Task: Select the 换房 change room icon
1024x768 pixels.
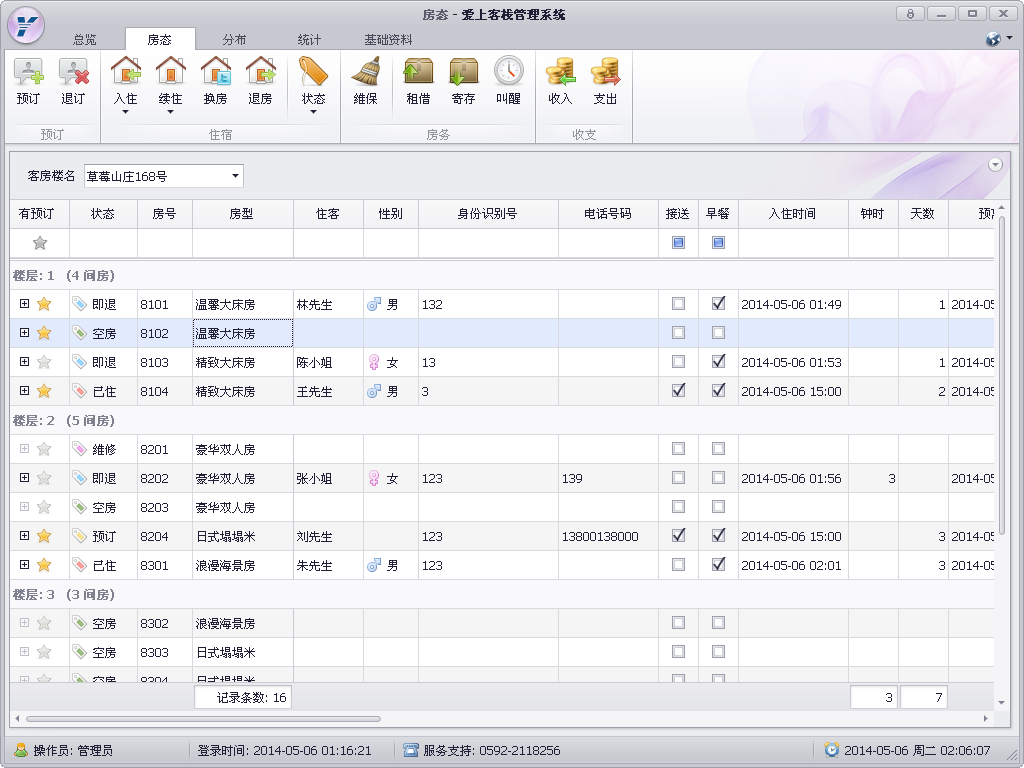Action: [215, 73]
